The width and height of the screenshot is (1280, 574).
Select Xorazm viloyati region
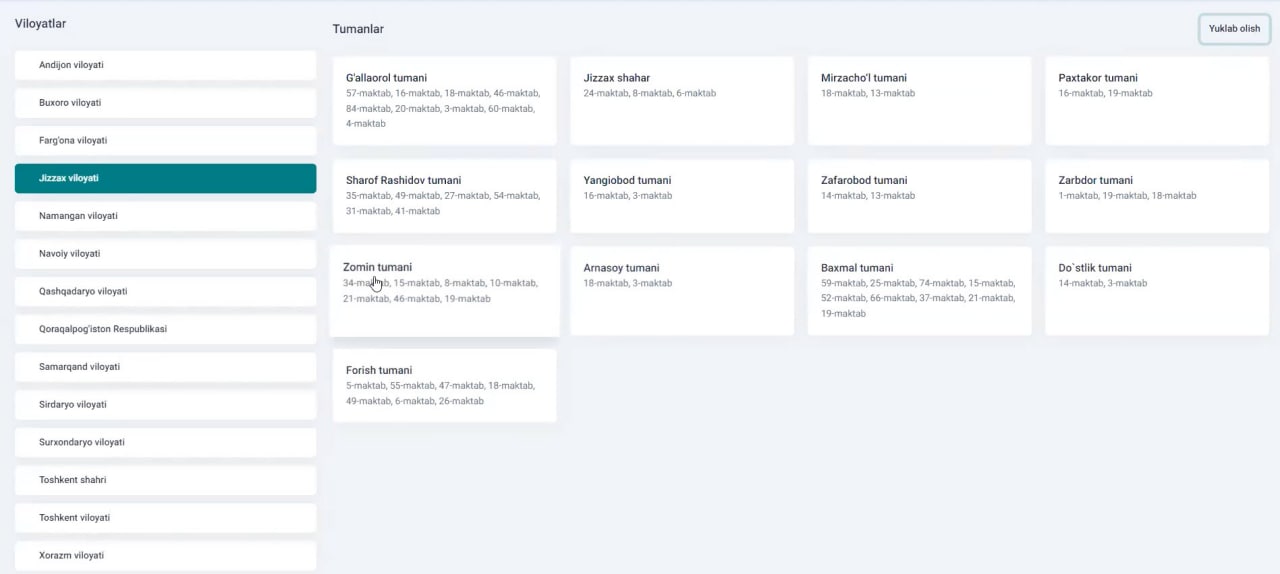tap(165, 555)
